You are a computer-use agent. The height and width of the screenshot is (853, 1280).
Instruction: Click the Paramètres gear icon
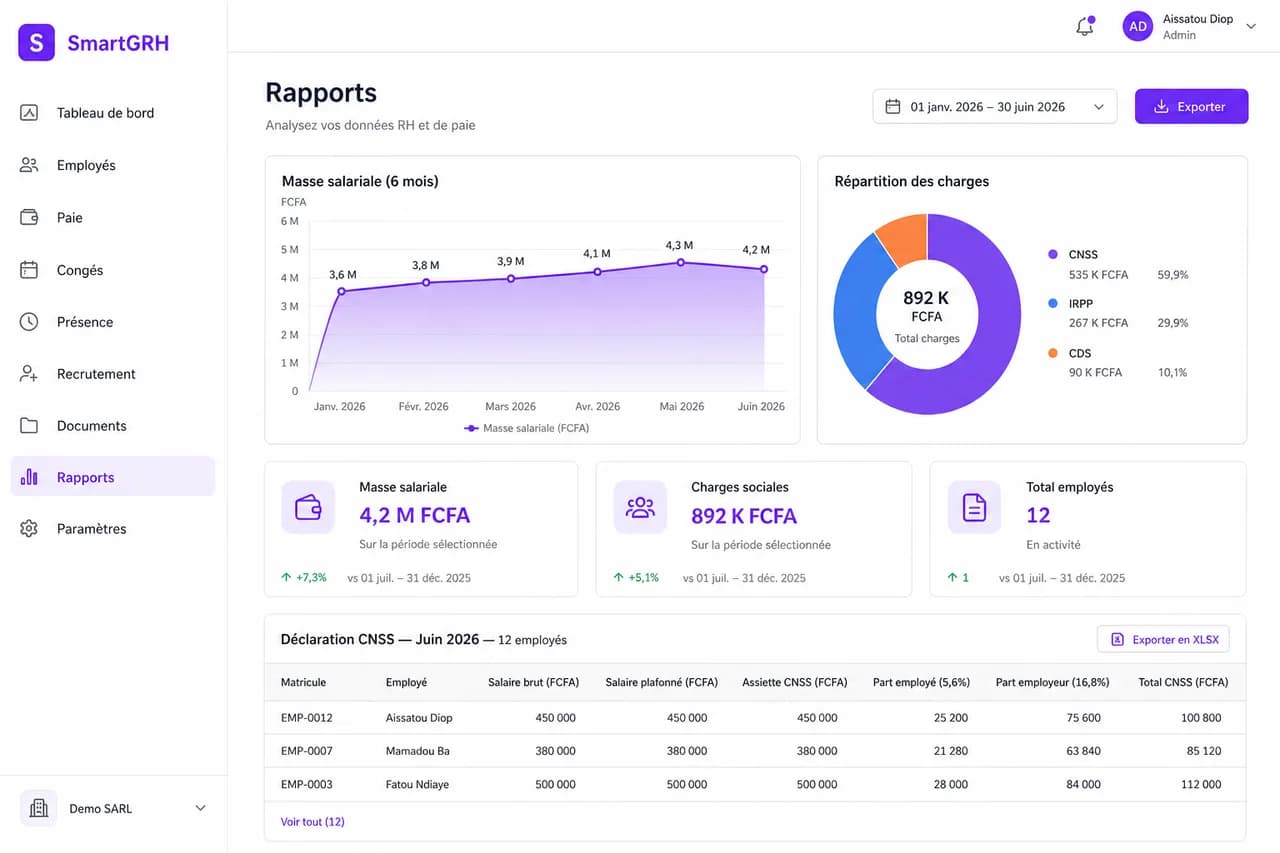tap(29, 529)
